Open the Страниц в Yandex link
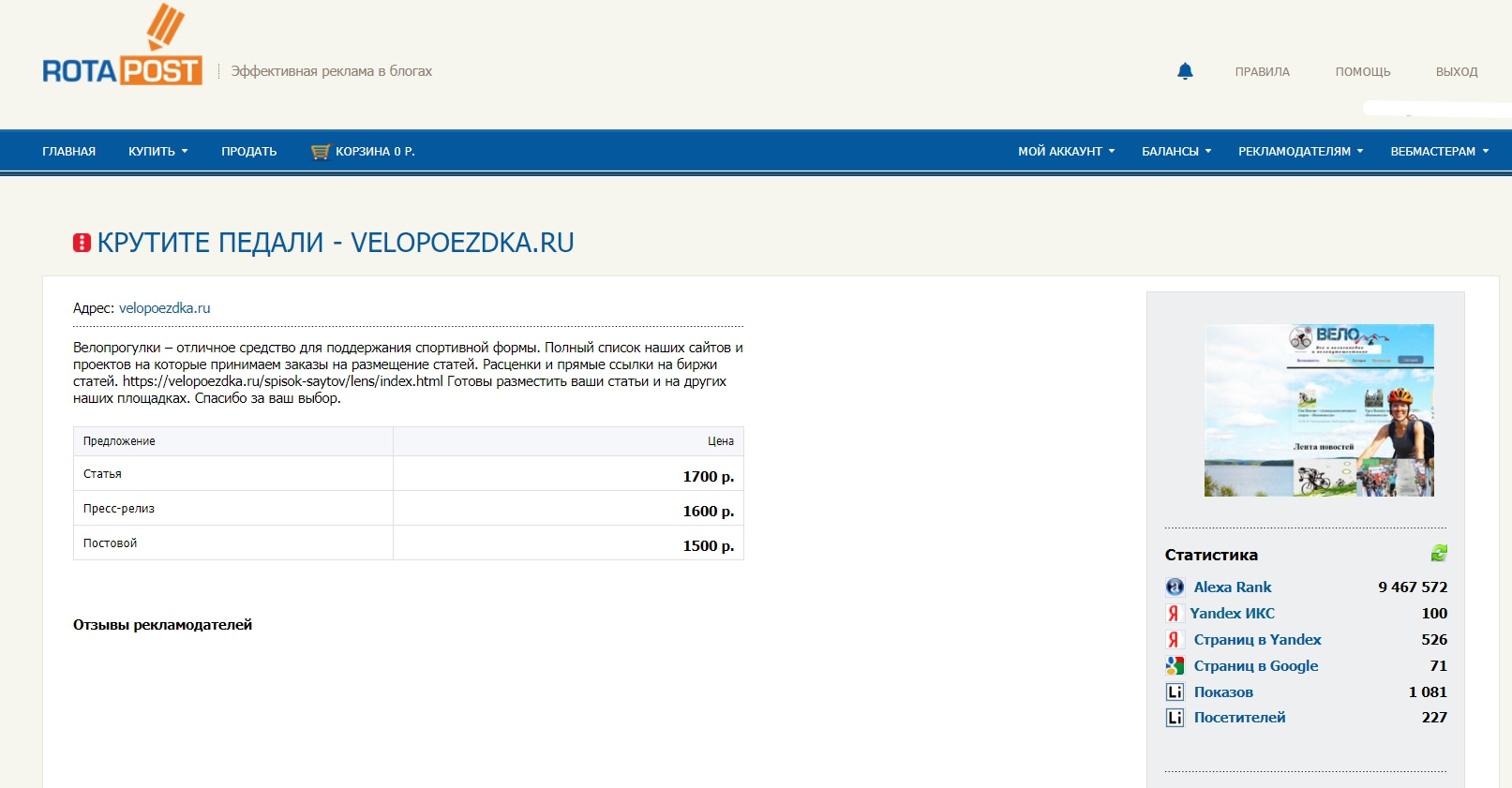Screen dimensions: 1512x788 [1257, 640]
